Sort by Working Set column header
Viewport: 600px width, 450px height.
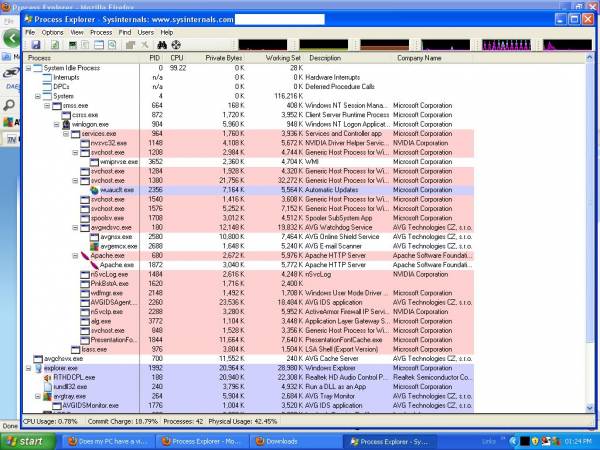point(275,58)
